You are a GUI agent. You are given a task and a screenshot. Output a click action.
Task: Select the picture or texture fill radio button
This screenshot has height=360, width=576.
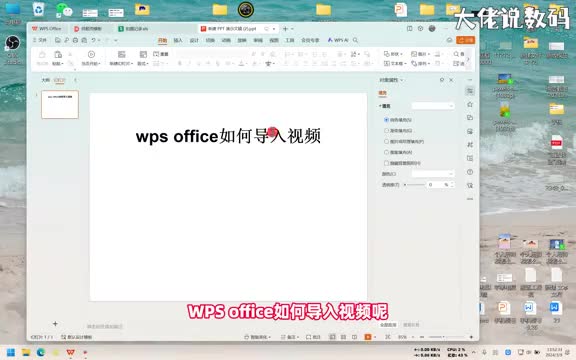click(x=386, y=141)
